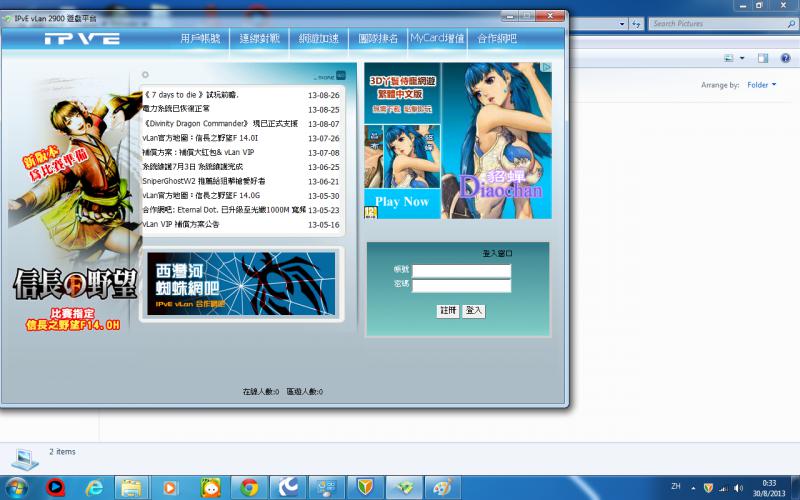Open the 用戶帳號 tab
Screen dimensions: 800x500
click(x=200, y=39)
